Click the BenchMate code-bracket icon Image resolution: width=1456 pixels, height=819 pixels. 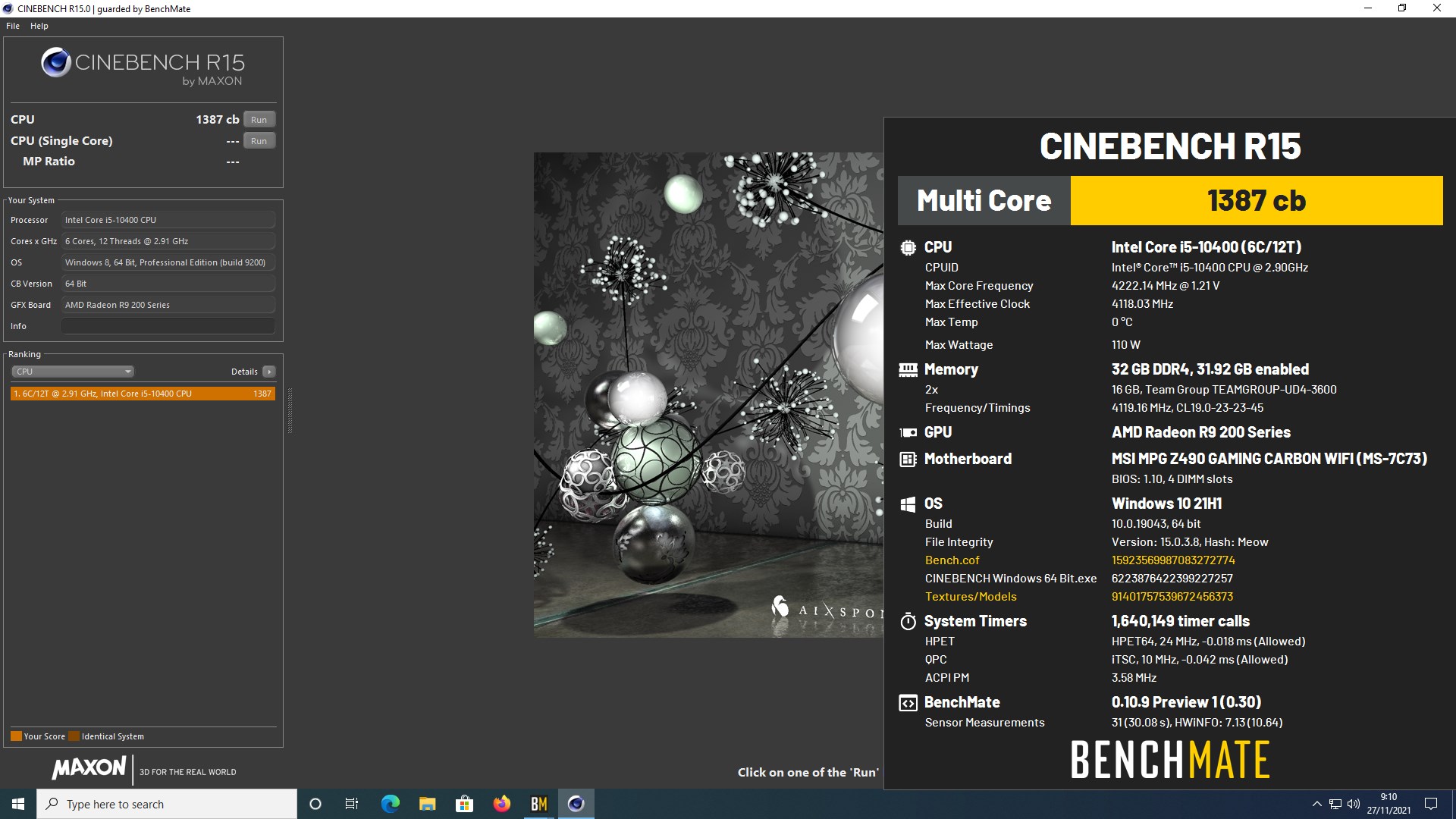pos(908,703)
